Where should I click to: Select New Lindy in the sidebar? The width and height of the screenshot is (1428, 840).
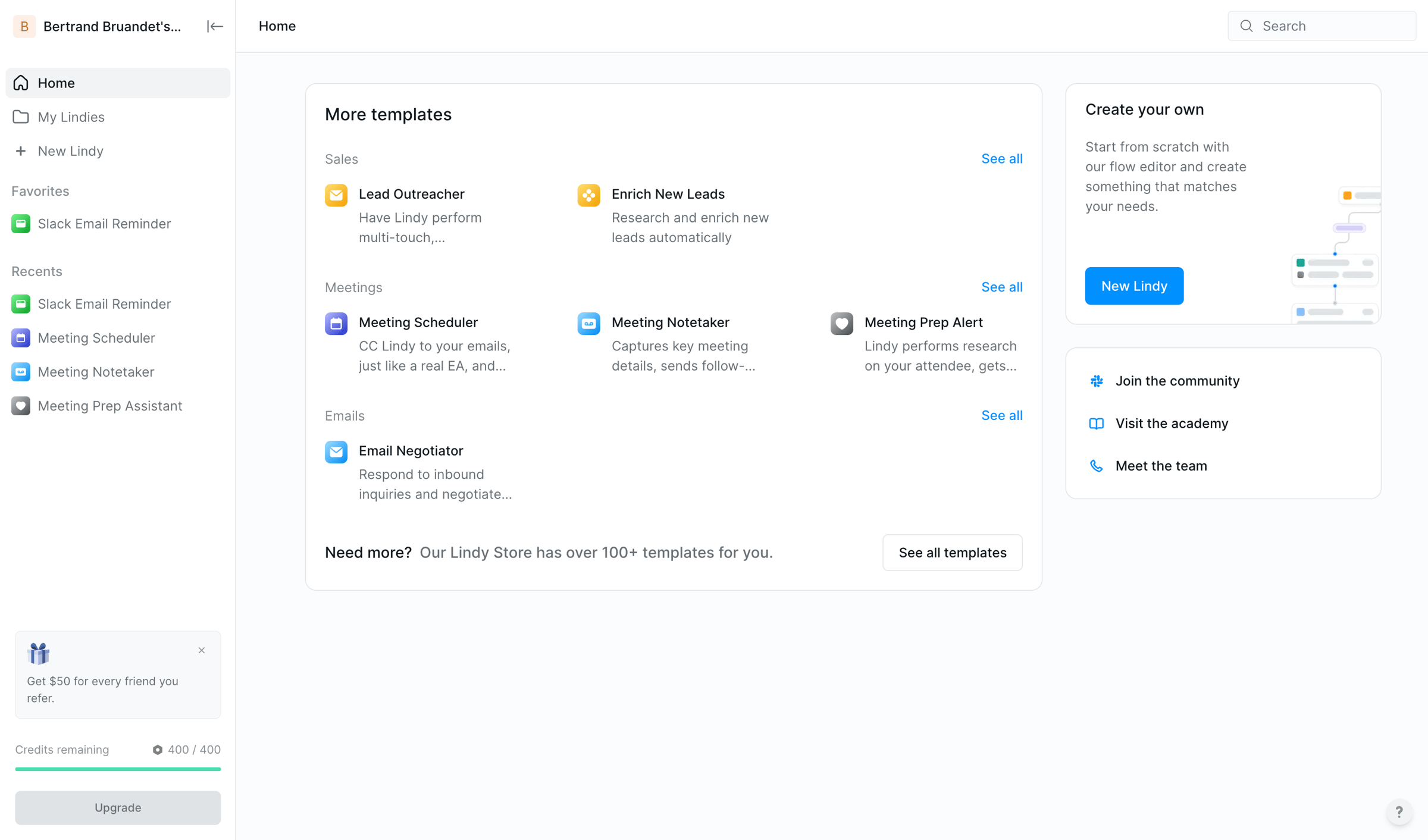pyautogui.click(x=118, y=151)
